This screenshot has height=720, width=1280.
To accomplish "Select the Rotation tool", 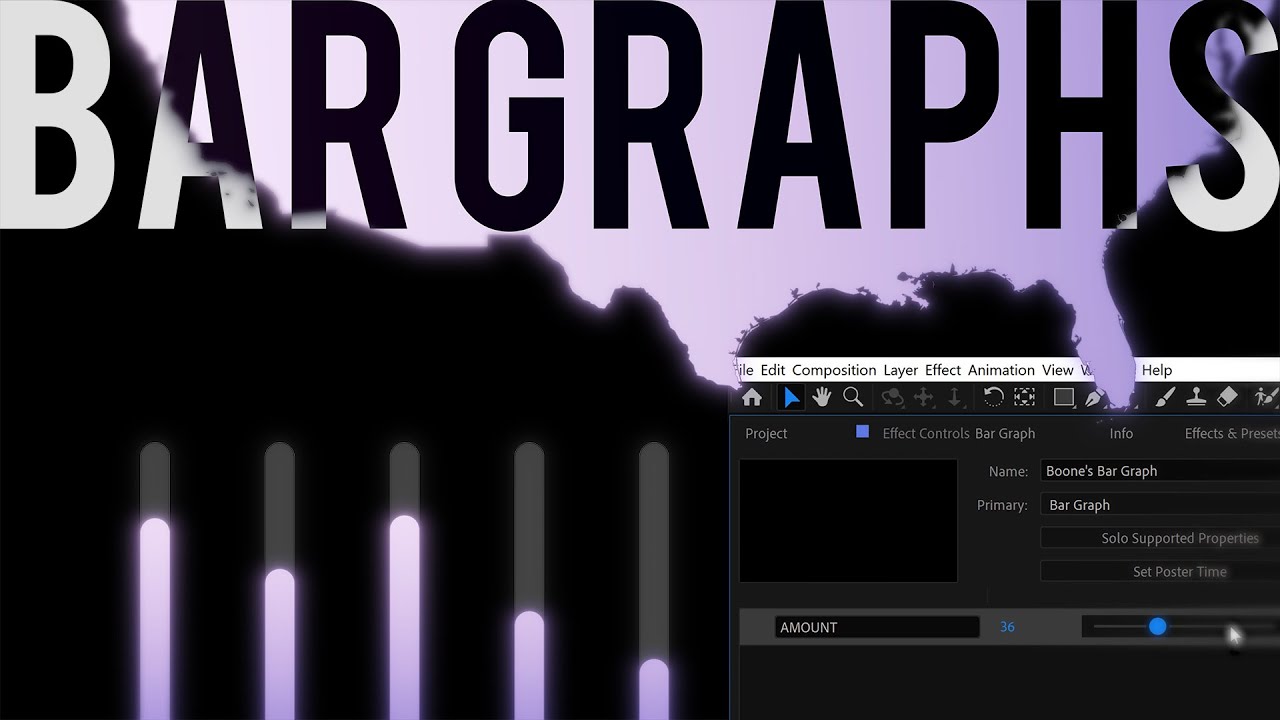I will [993, 398].
